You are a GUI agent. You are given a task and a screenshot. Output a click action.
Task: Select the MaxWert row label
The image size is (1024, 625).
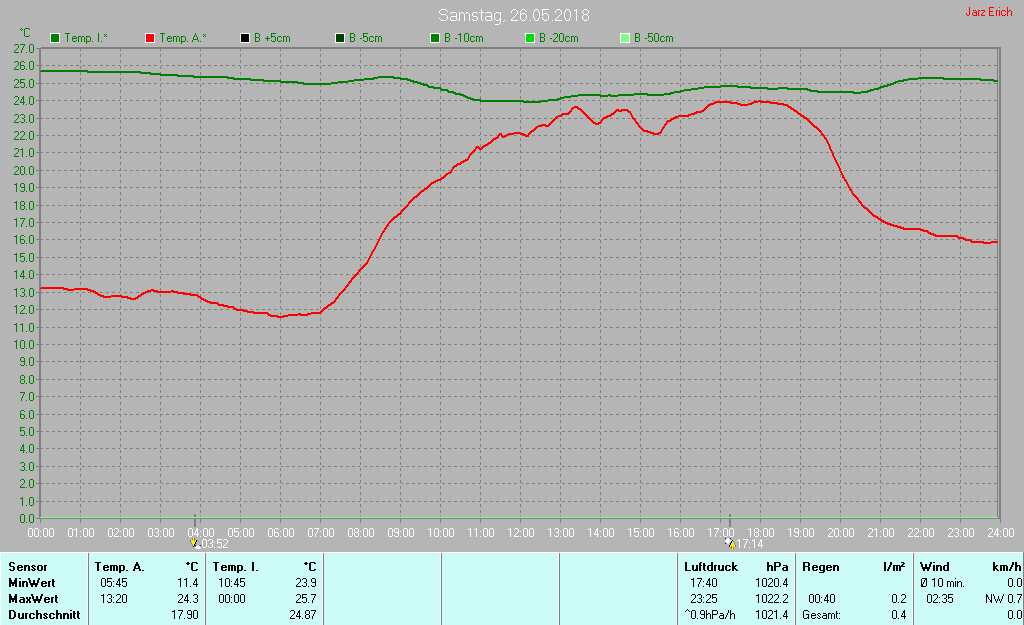pyautogui.click(x=33, y=599)
